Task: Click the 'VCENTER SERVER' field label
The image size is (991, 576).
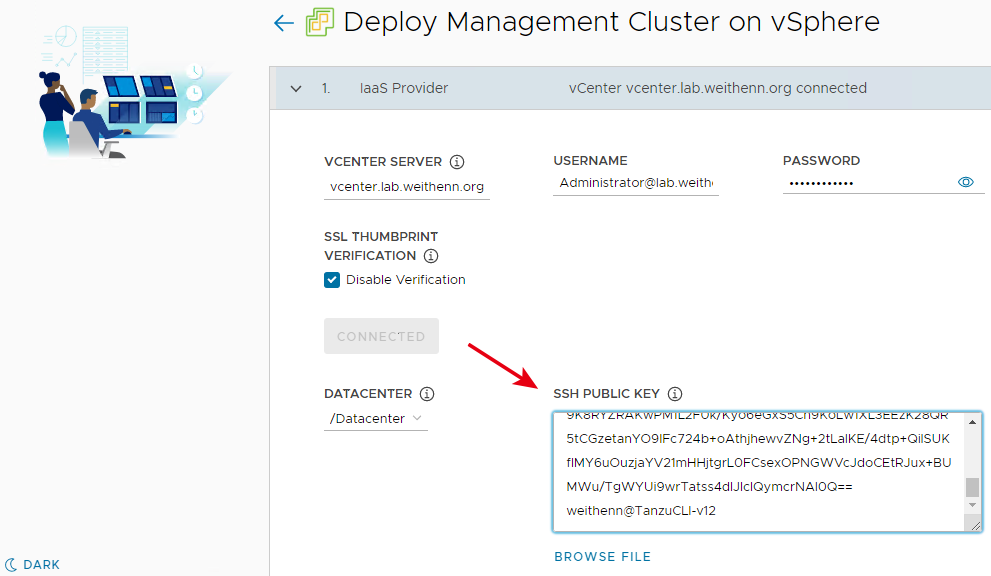Action: click(383, 162)
